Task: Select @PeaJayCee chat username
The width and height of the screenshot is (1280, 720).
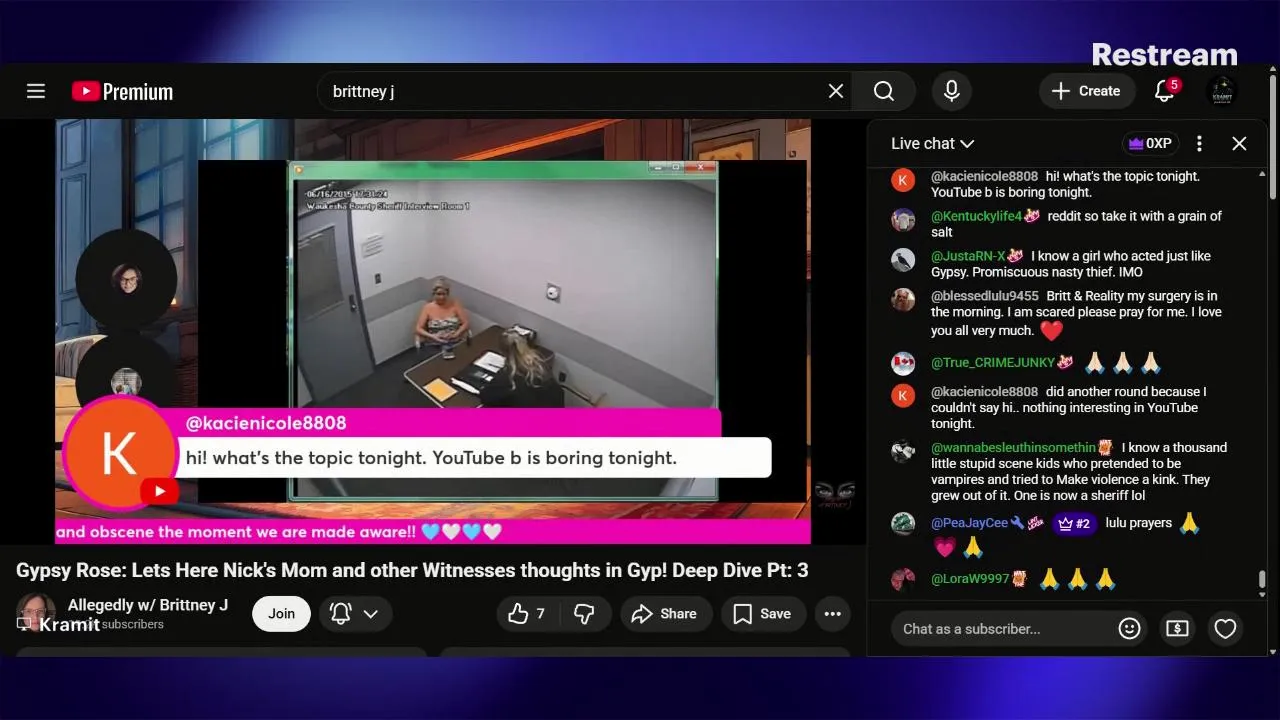Action: 969,523
